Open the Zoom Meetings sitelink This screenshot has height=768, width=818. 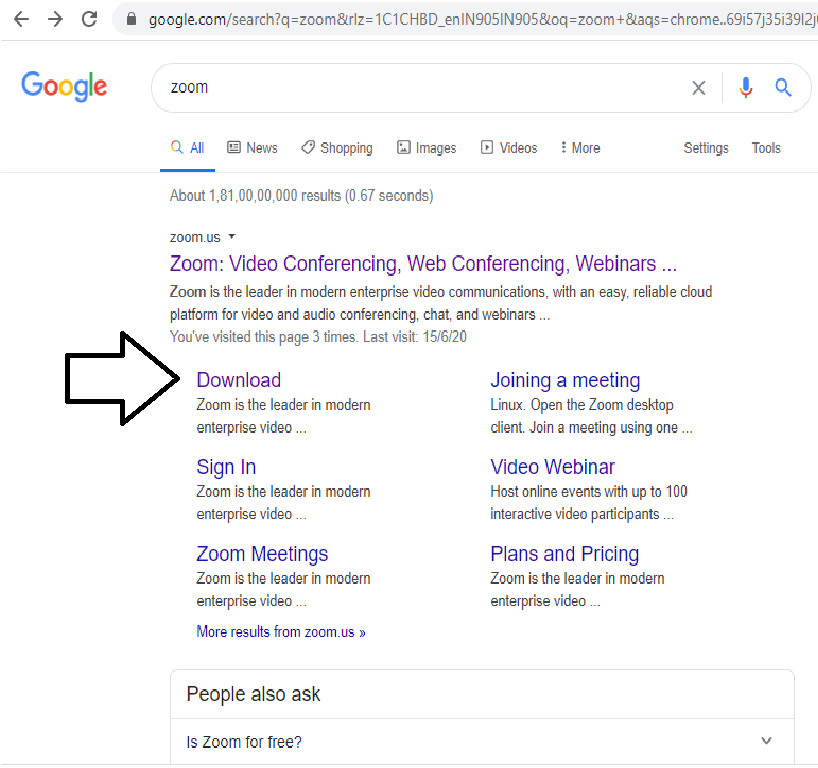click(262, 554)
